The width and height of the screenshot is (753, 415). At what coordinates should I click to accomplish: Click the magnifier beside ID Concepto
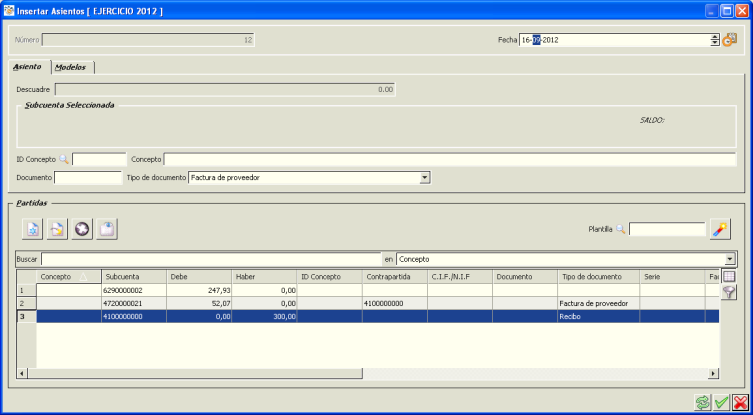point(64,159)
